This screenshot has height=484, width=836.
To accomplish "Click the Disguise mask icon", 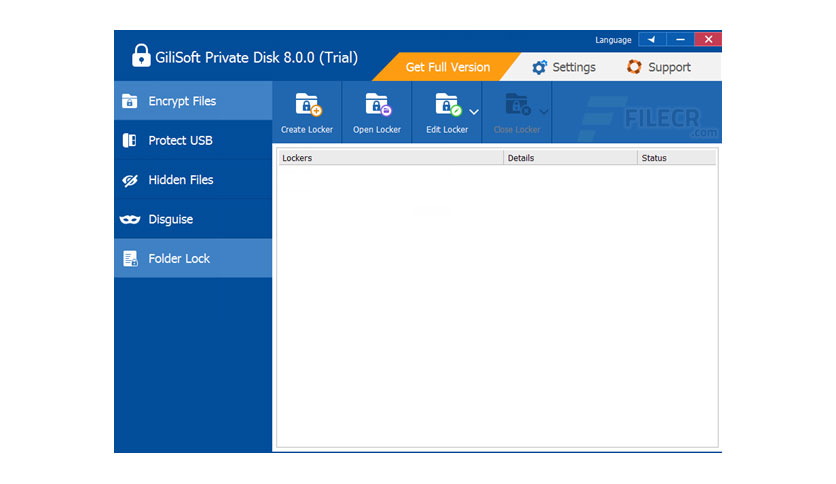I will (130, 219).
